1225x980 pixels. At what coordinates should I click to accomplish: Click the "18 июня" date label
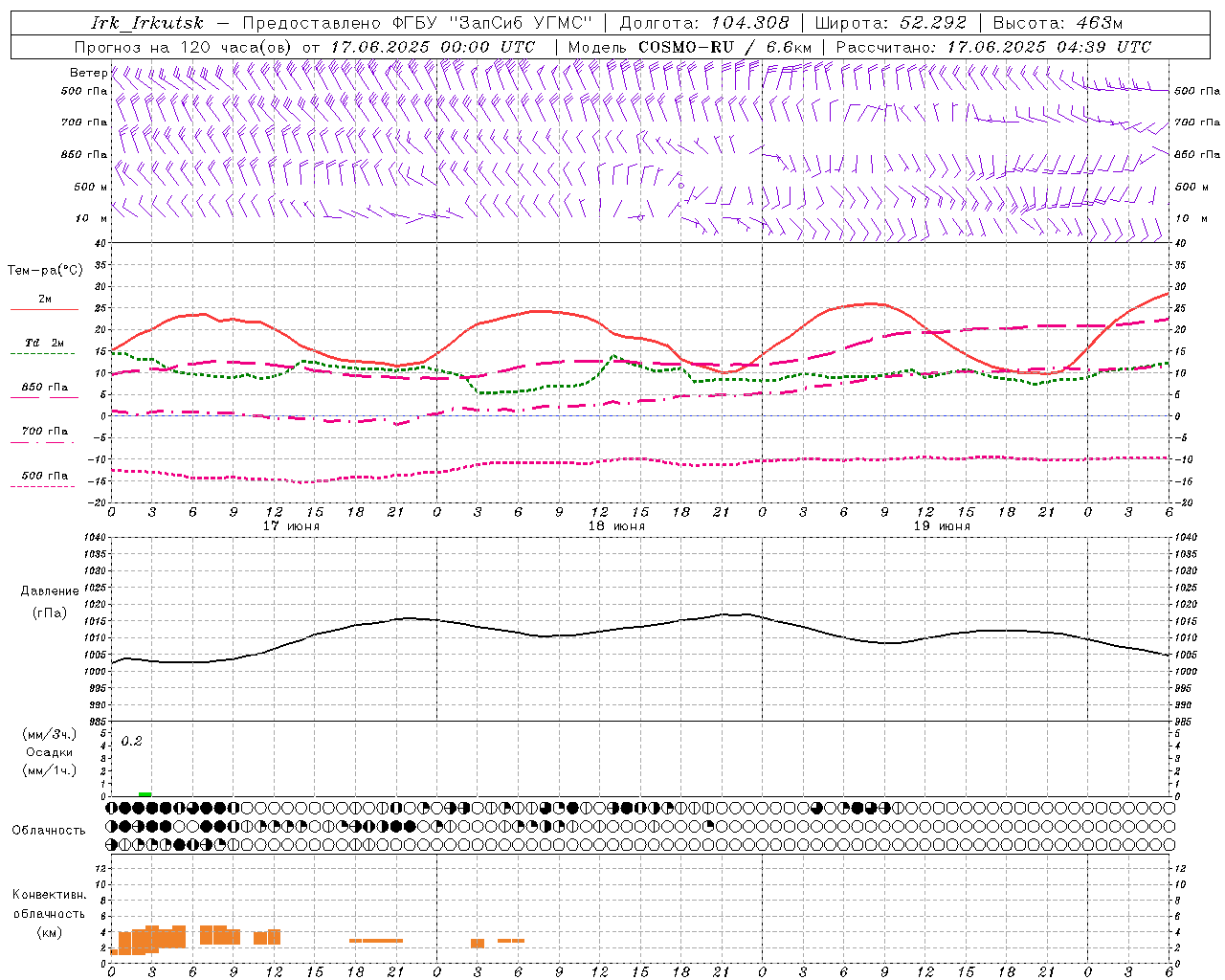[616, 526]
